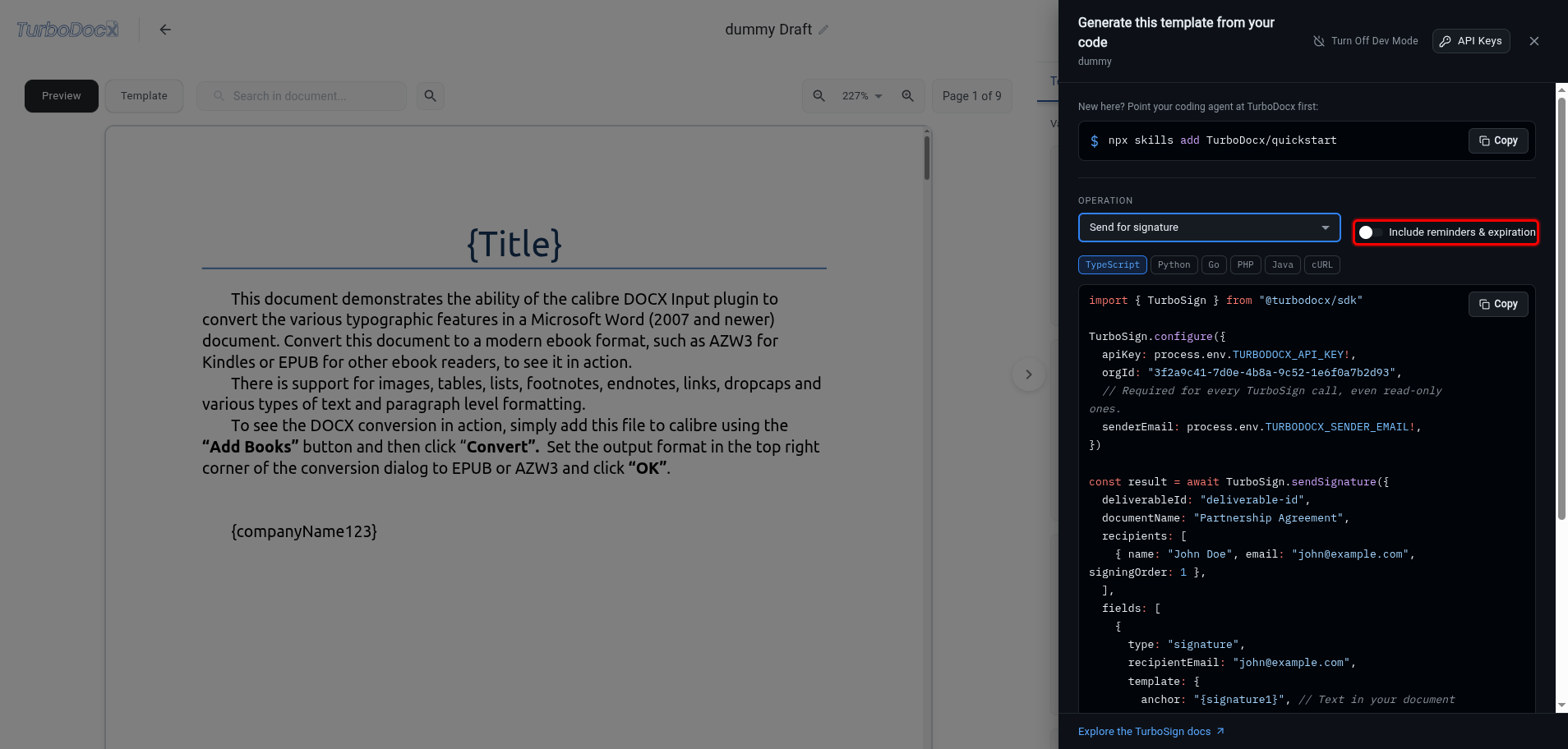This screenshot has width=1568, height=749.
Task: Click the back arrow icon
Action: click(x=165, y=30)
